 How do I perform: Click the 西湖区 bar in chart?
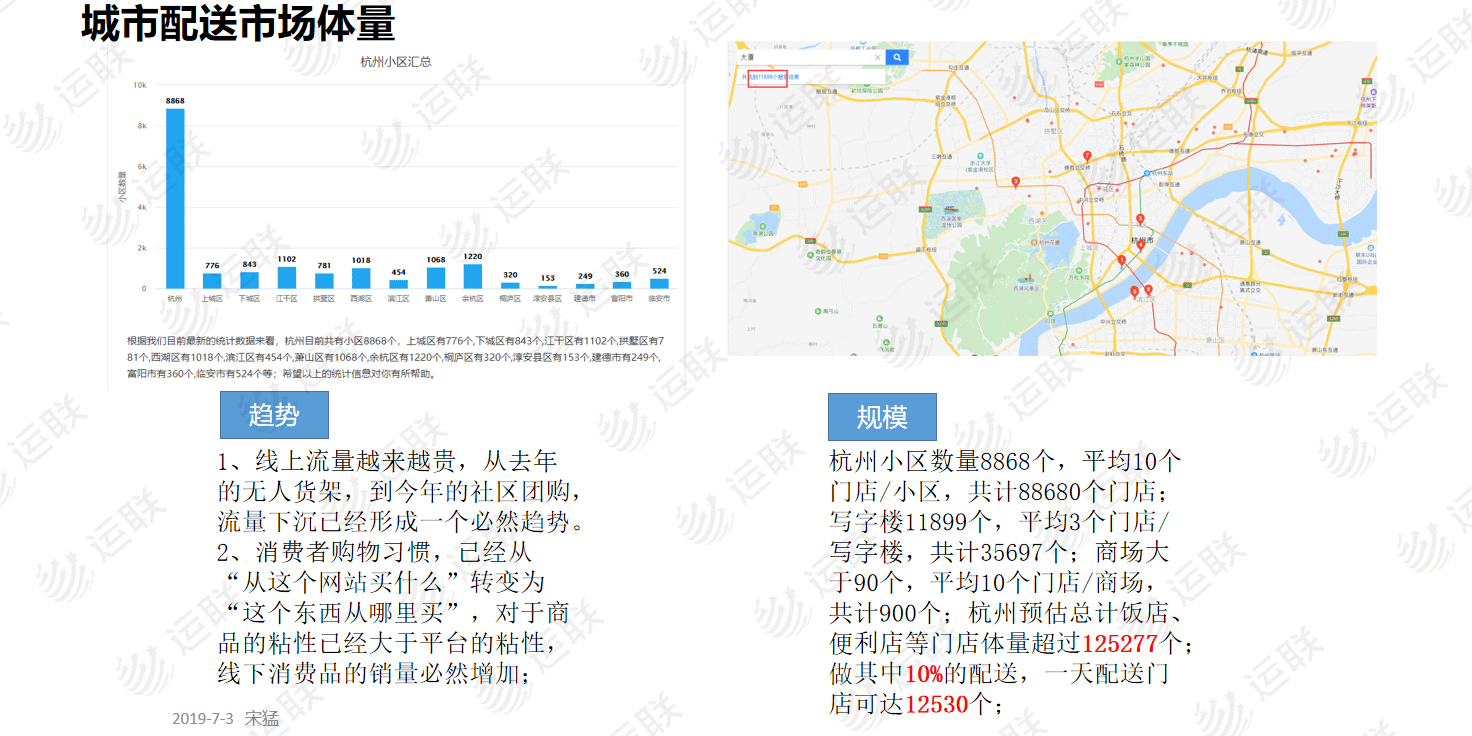click(x=361, y=278)
